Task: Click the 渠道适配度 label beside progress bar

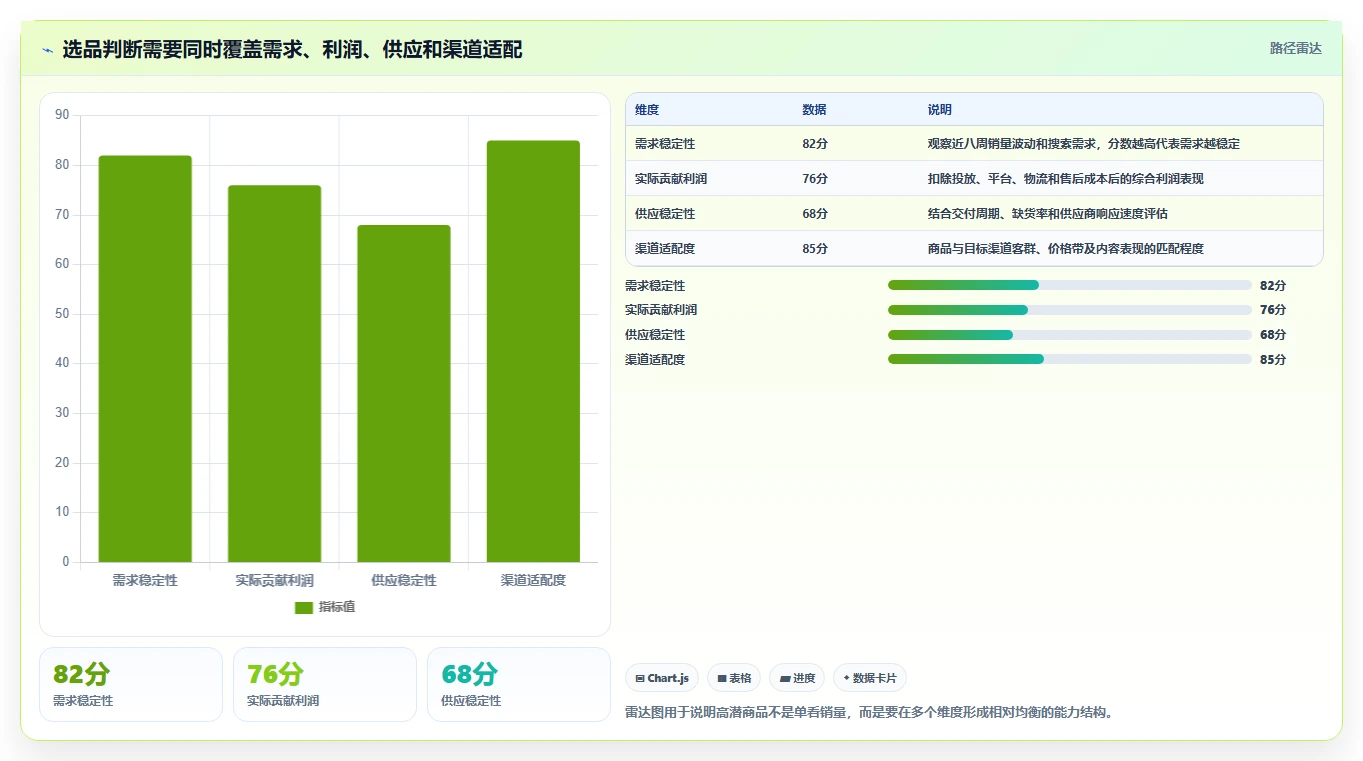Action: point(655,359)
